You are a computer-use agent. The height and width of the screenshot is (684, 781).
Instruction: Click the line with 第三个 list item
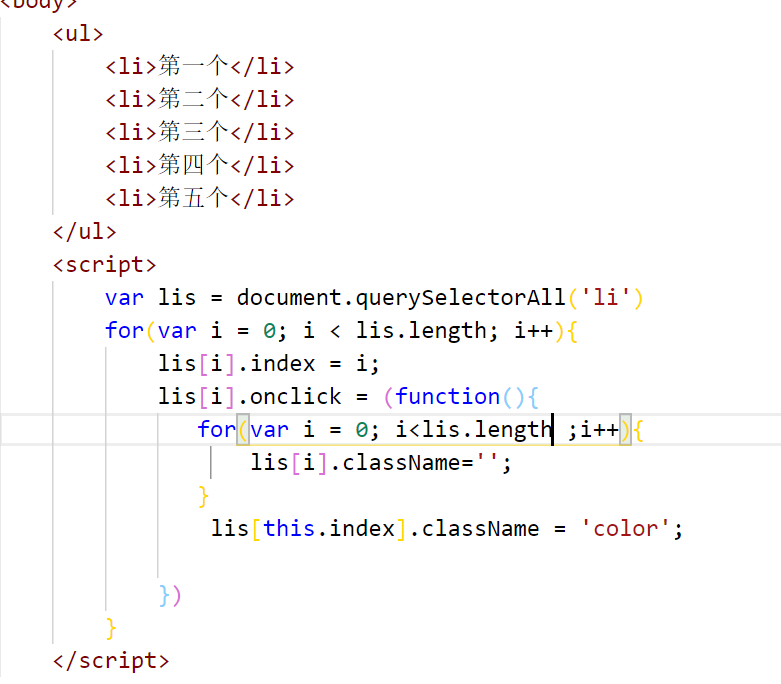[200, 132]
